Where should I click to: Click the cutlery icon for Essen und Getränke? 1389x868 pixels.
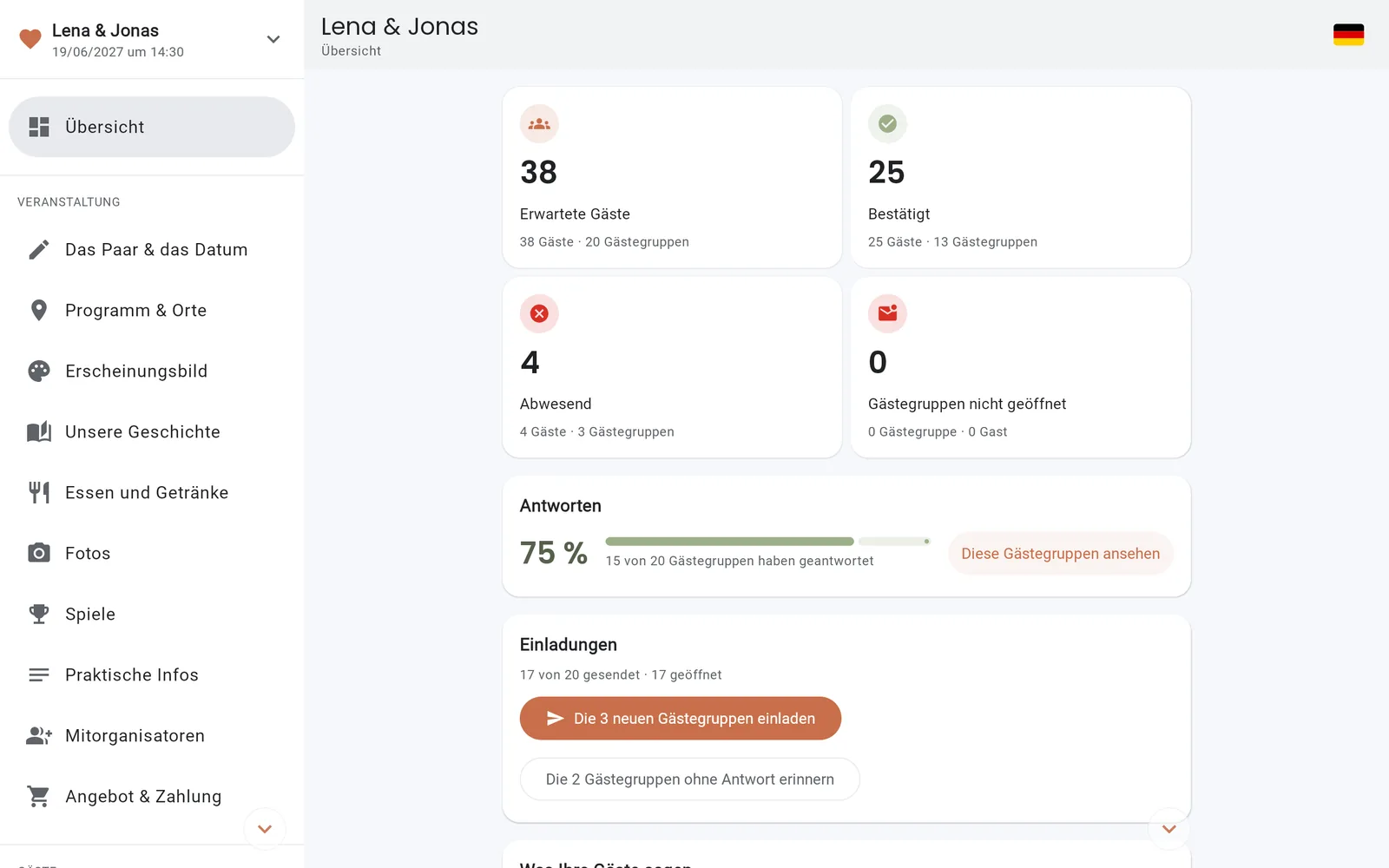tap(39, 493)
